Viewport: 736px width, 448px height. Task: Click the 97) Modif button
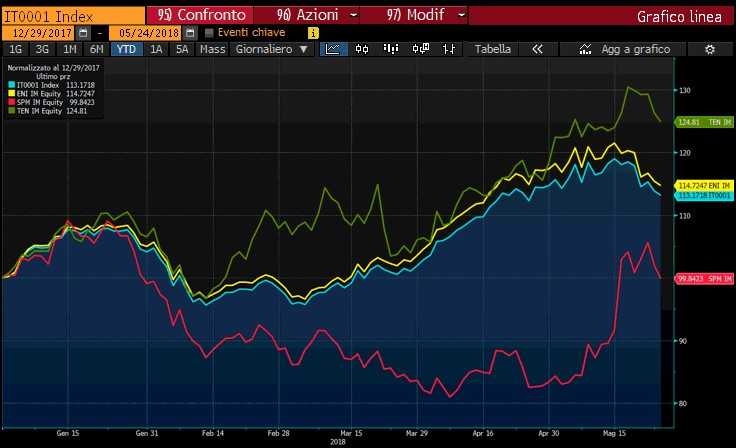coord(415,15)
